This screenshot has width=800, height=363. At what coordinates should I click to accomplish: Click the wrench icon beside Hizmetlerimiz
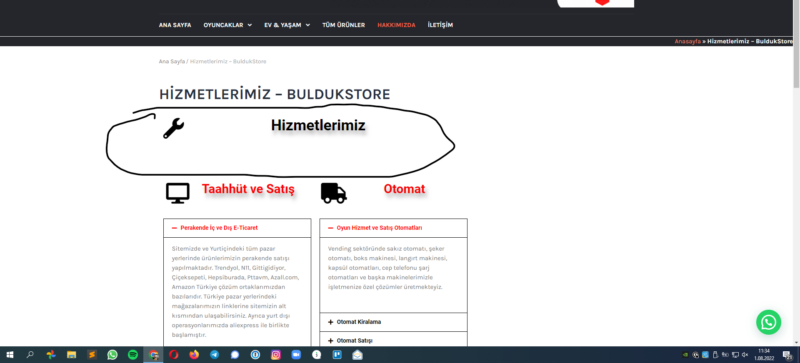click(x=173, y=128)
